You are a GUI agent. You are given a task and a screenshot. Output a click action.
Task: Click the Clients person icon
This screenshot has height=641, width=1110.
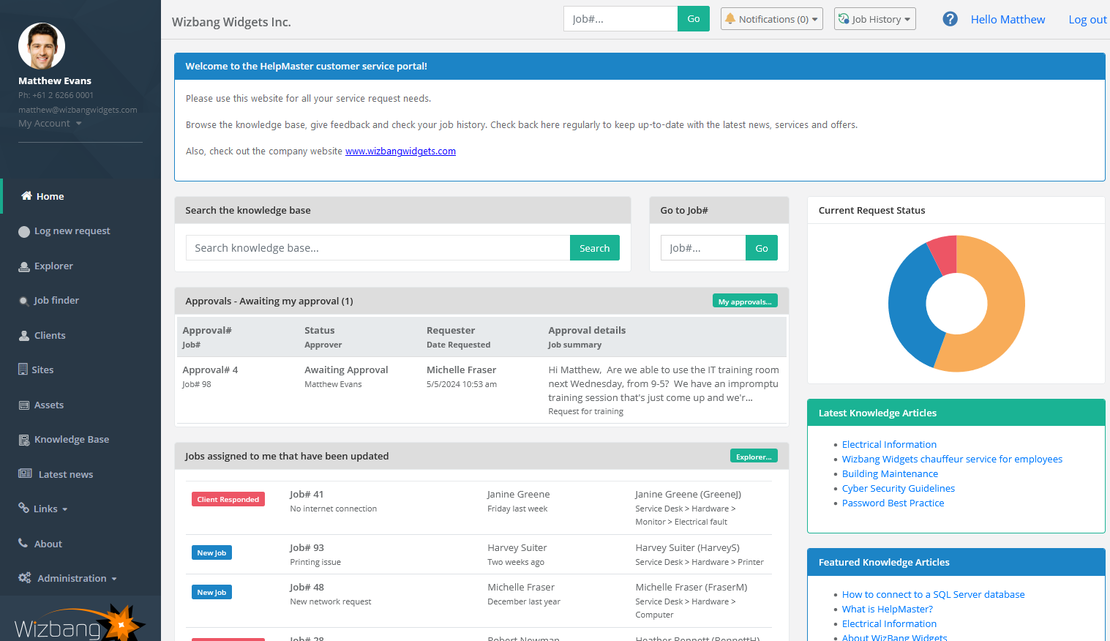24,336
